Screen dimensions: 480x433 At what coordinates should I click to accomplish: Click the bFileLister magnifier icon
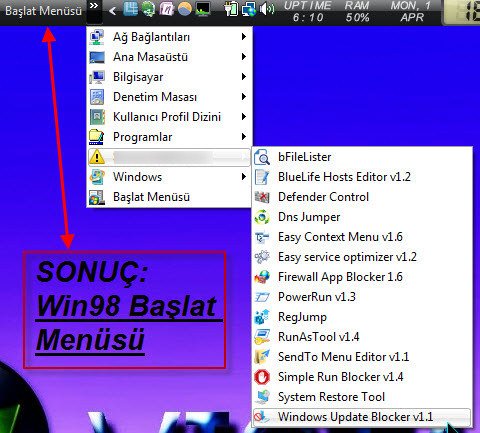pyautogui.click(x=262, y=157)
